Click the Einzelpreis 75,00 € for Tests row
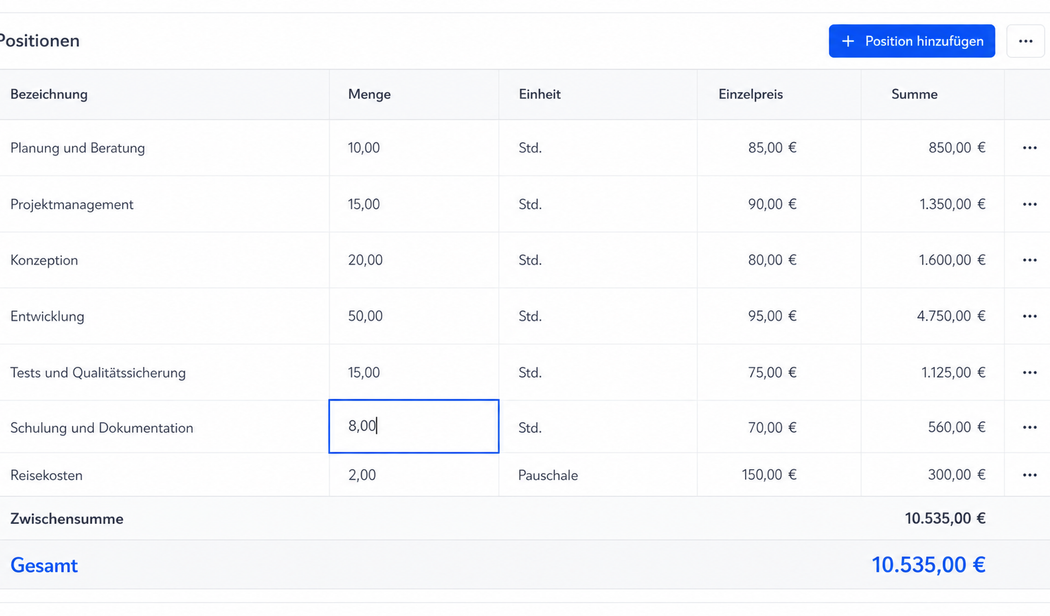The width and height of the screenshot is (1050, 616). pyautogui.click(x=772, y=372)
